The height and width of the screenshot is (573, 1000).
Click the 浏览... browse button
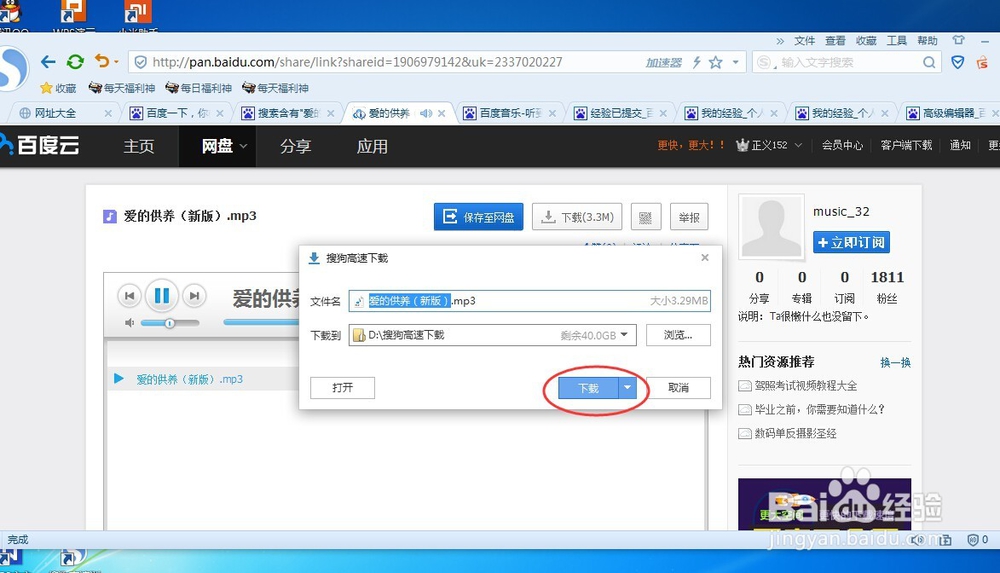(678, 335)
